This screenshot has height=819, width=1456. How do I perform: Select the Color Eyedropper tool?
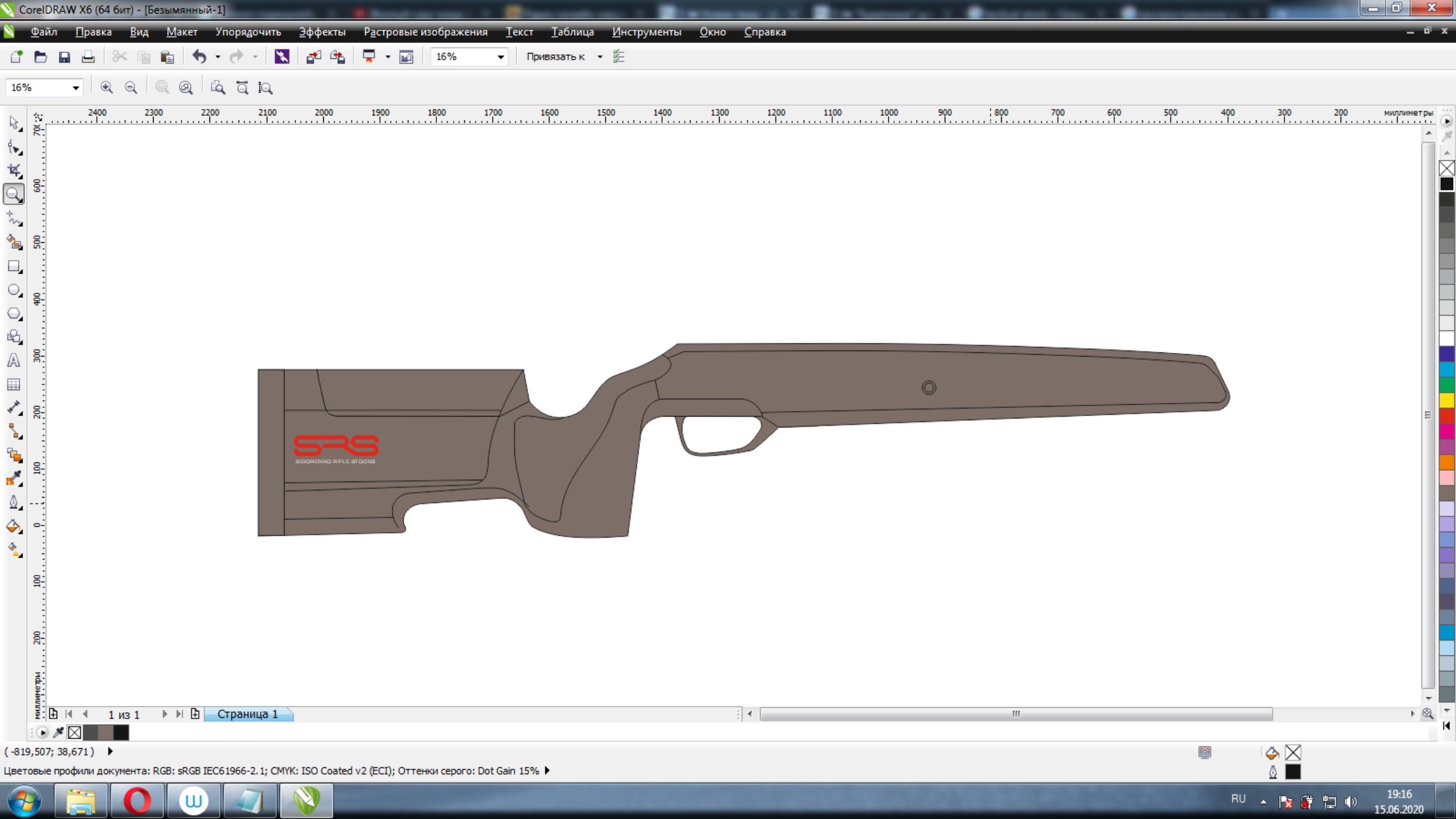click(14, 479)
